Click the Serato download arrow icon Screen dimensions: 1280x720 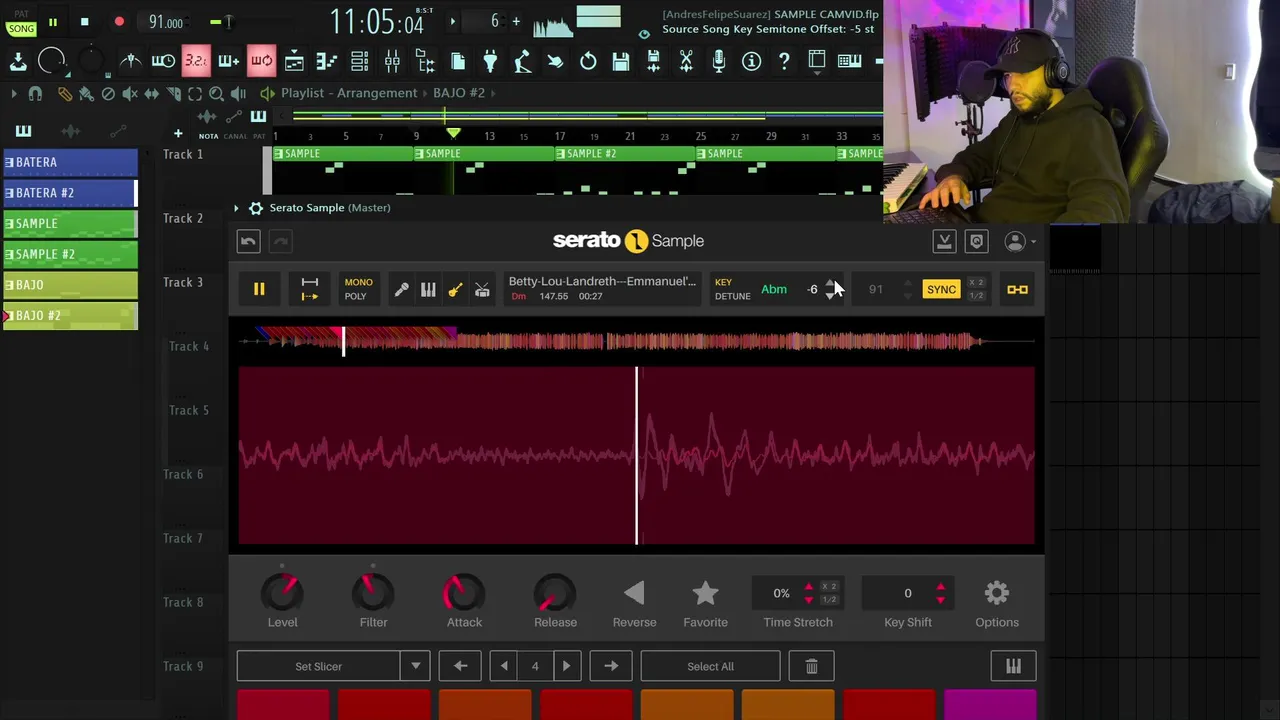coord(944,241)
